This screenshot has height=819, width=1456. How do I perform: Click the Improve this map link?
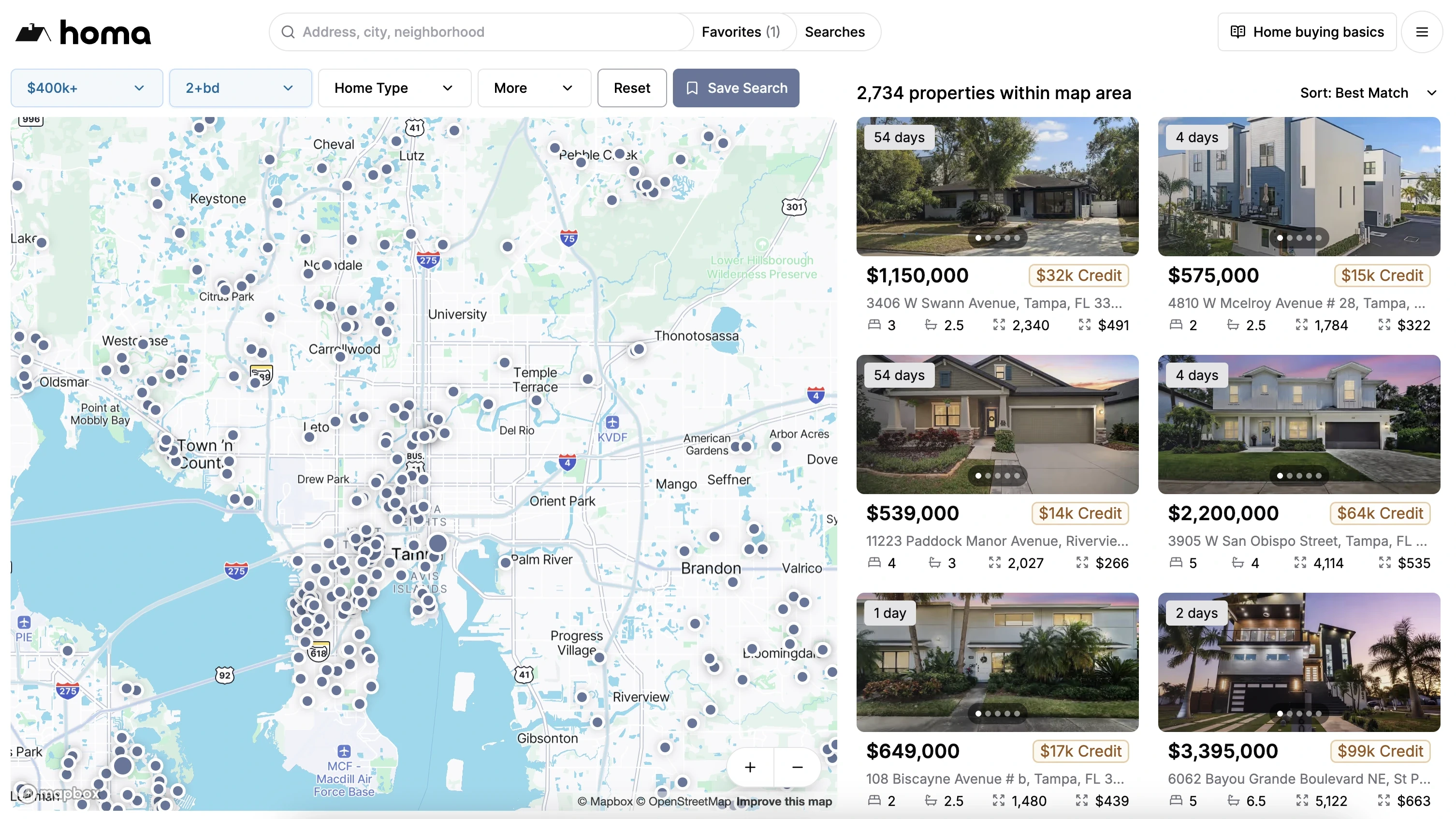784,802
